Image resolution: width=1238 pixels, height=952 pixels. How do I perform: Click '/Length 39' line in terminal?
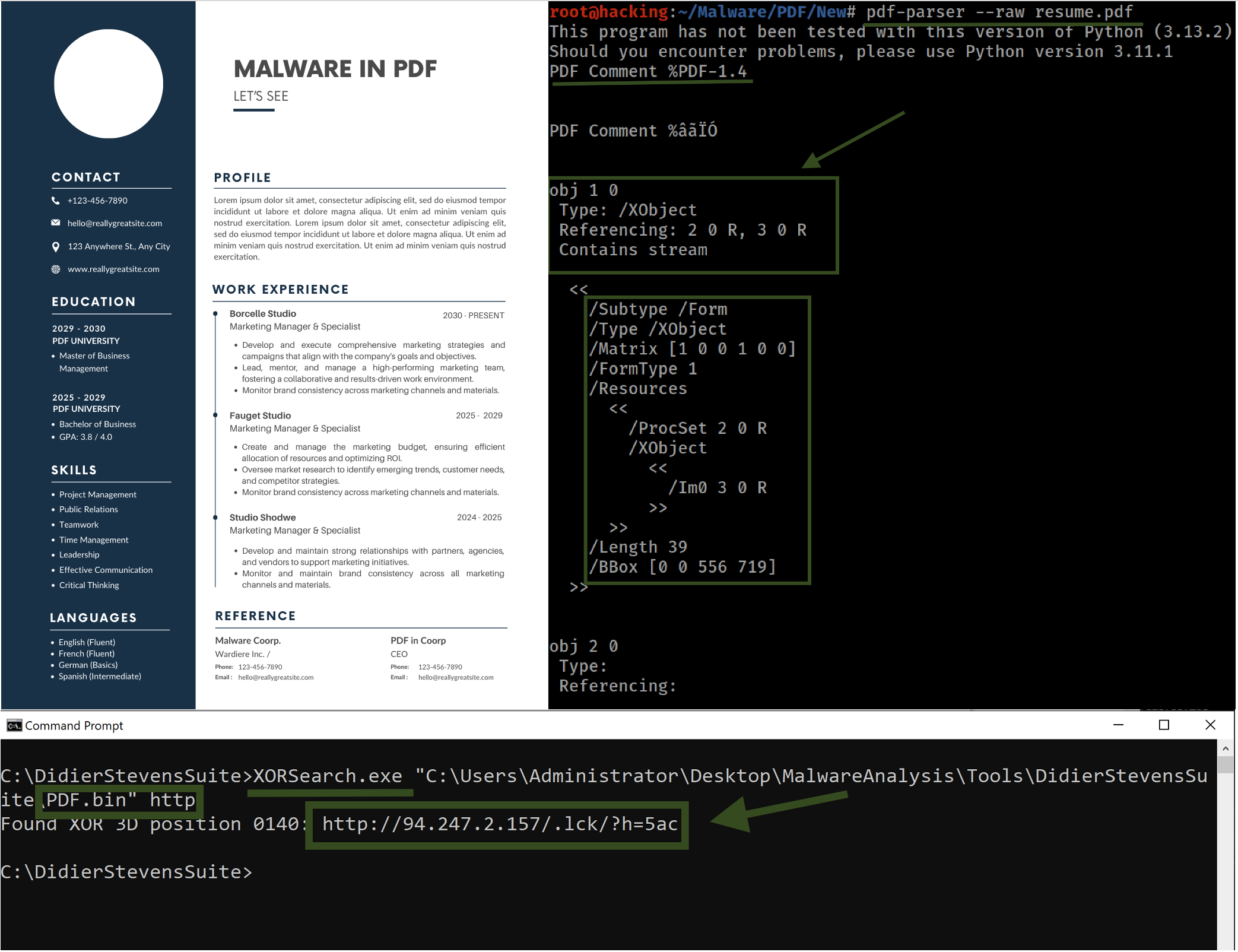[x=638, y=548]
